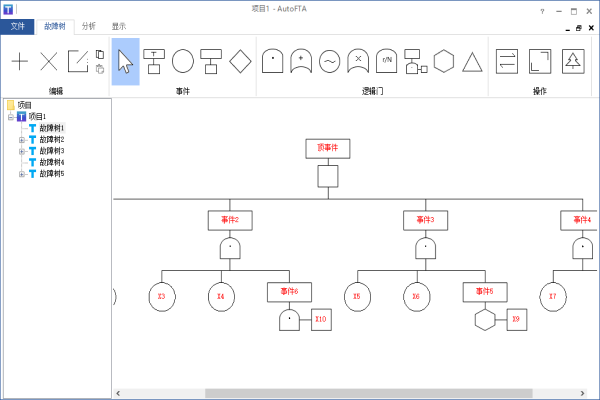Click the add plus icon in edit group
The height and width of the screenshot is (400, 600).
click(20, 61)
